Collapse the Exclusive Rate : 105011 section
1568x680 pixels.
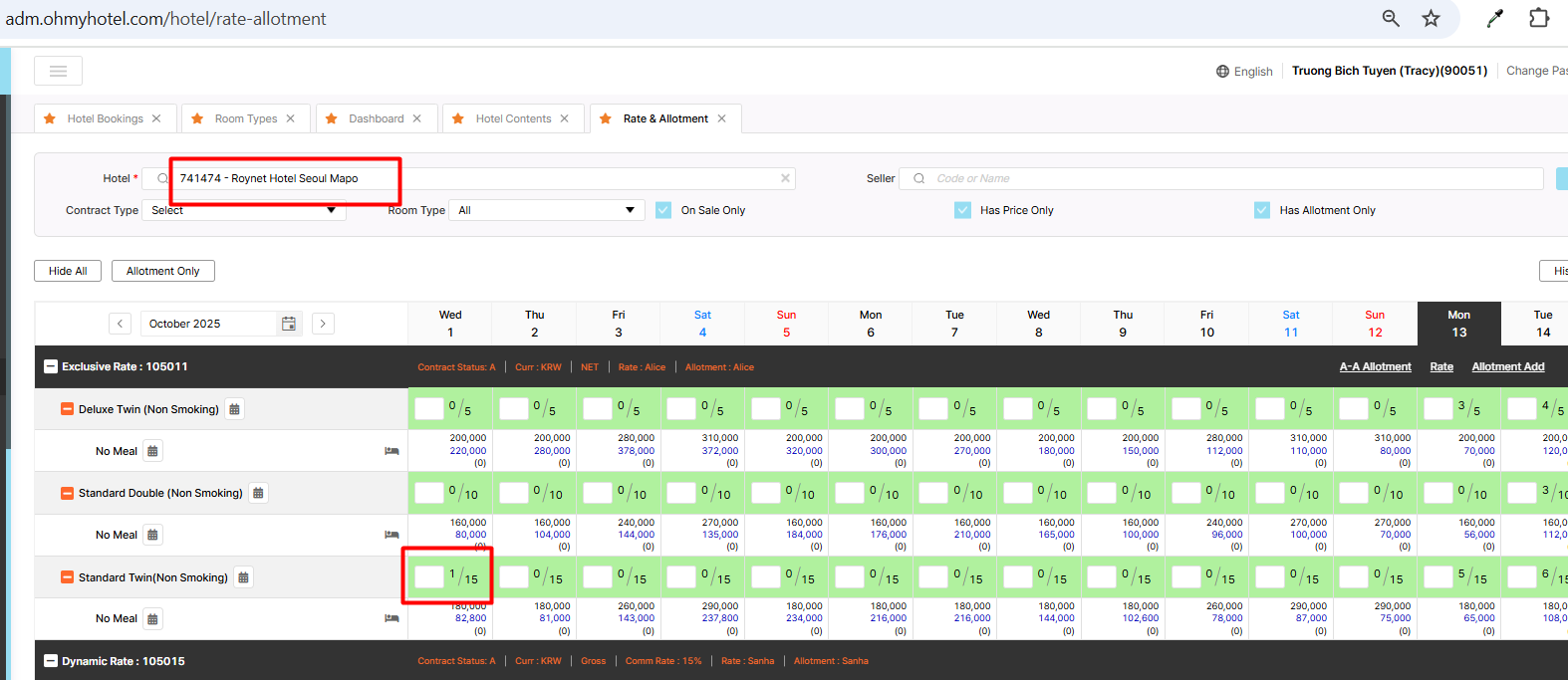pyautogui.click(x=51, y=366)
